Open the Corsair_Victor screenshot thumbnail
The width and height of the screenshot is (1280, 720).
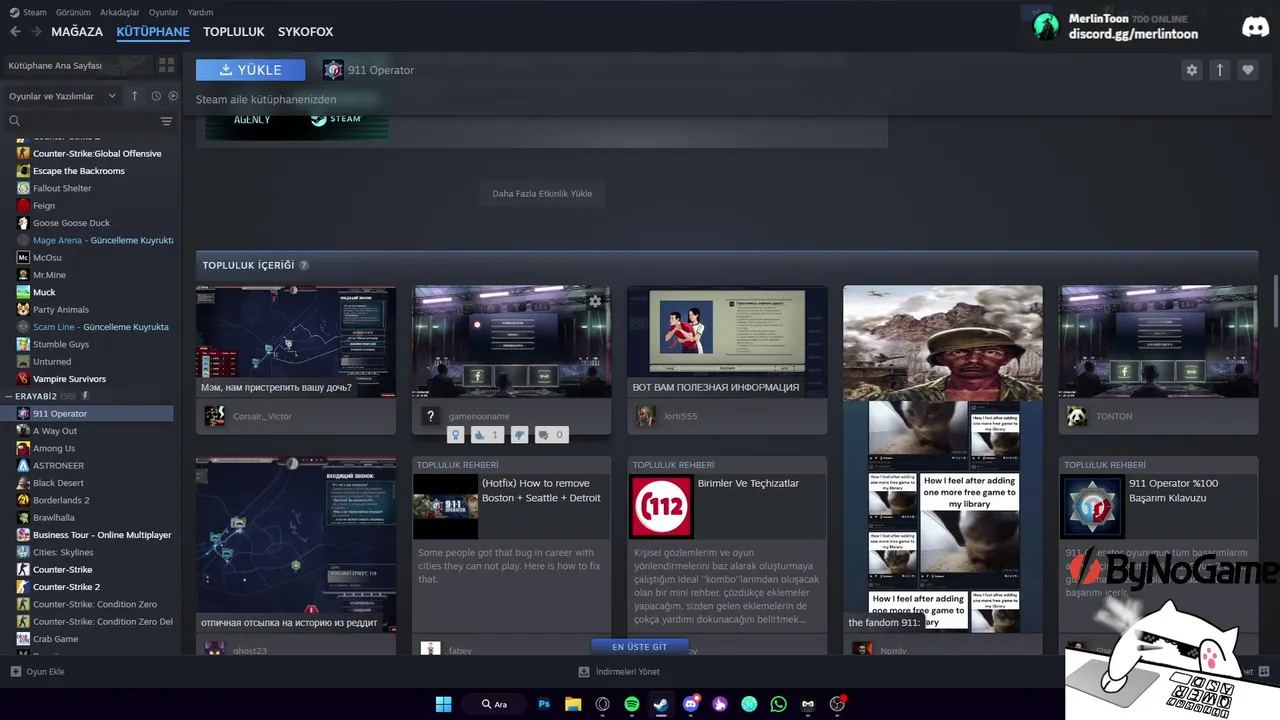click(x=296, y=342)
